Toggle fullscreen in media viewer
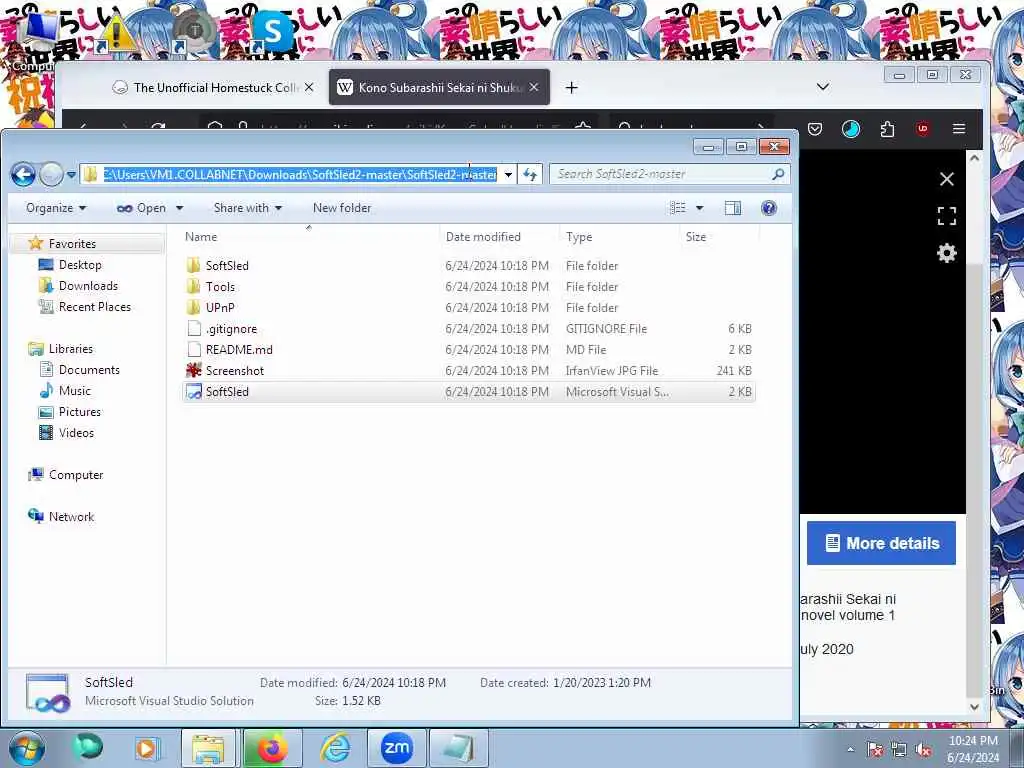This screenshot has height=768, width=1024. click(x=946, y=216)
